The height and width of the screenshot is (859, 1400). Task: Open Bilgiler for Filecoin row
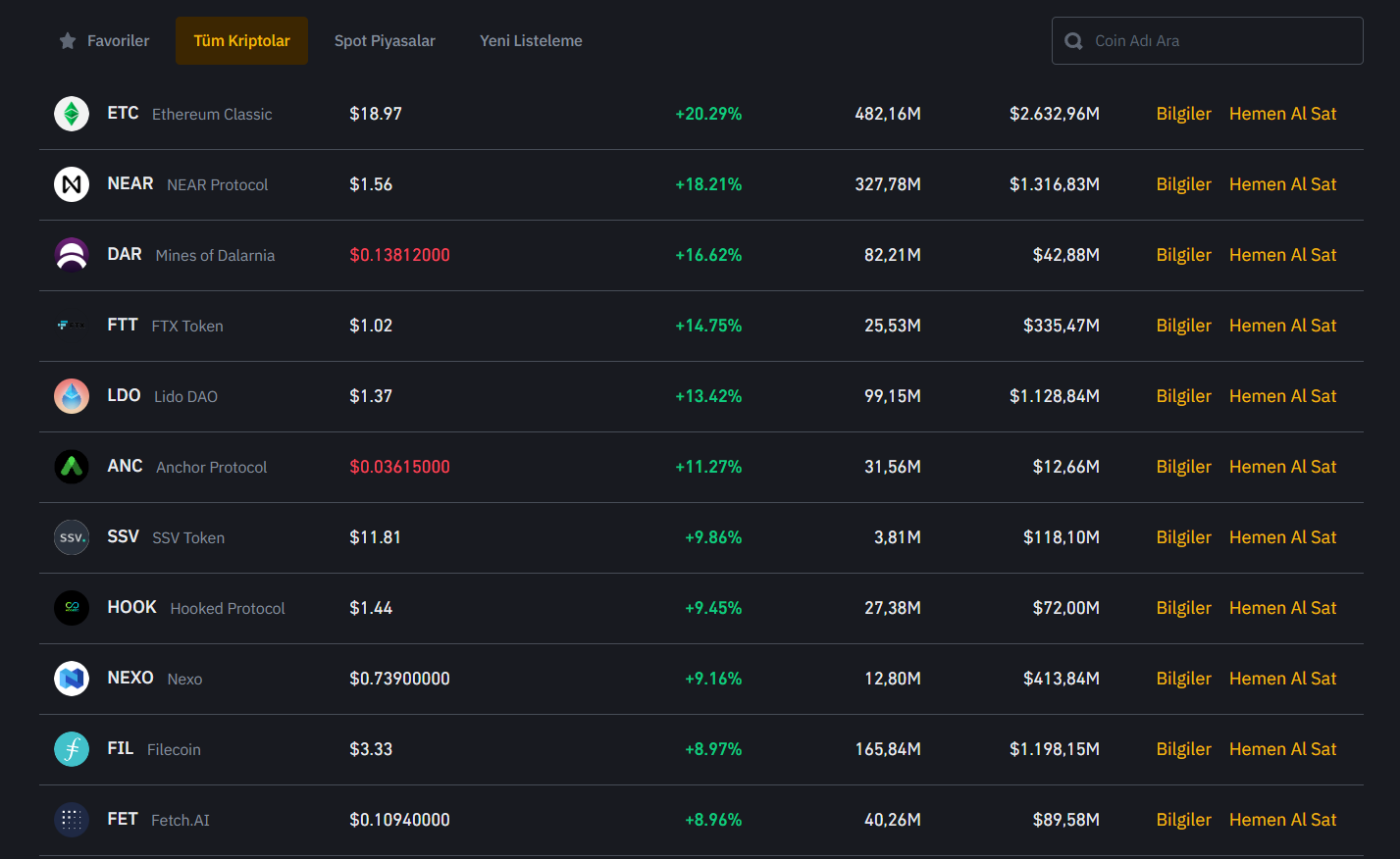[1183, 749]
